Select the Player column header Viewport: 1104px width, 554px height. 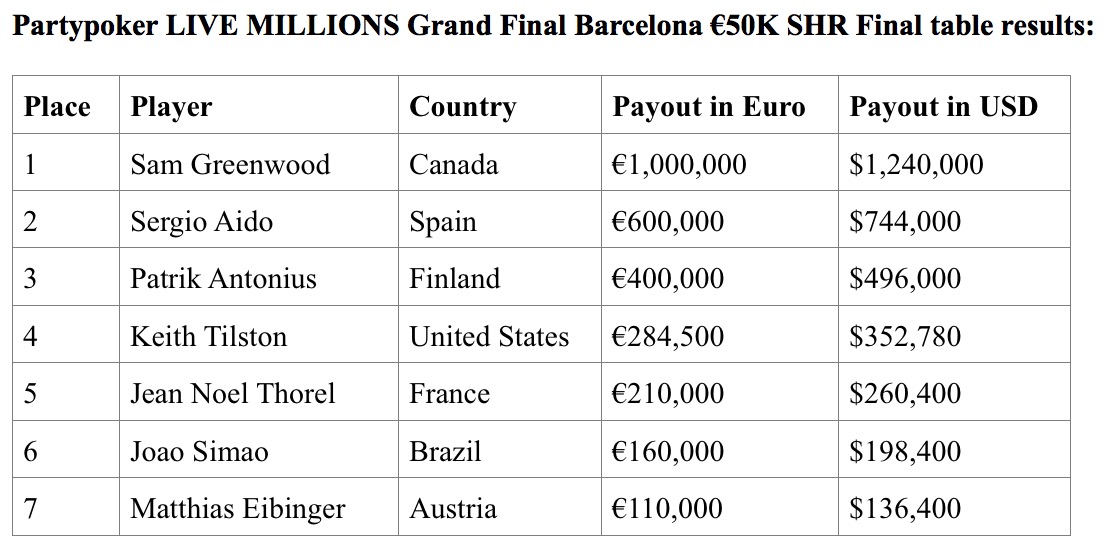[258, 106]
